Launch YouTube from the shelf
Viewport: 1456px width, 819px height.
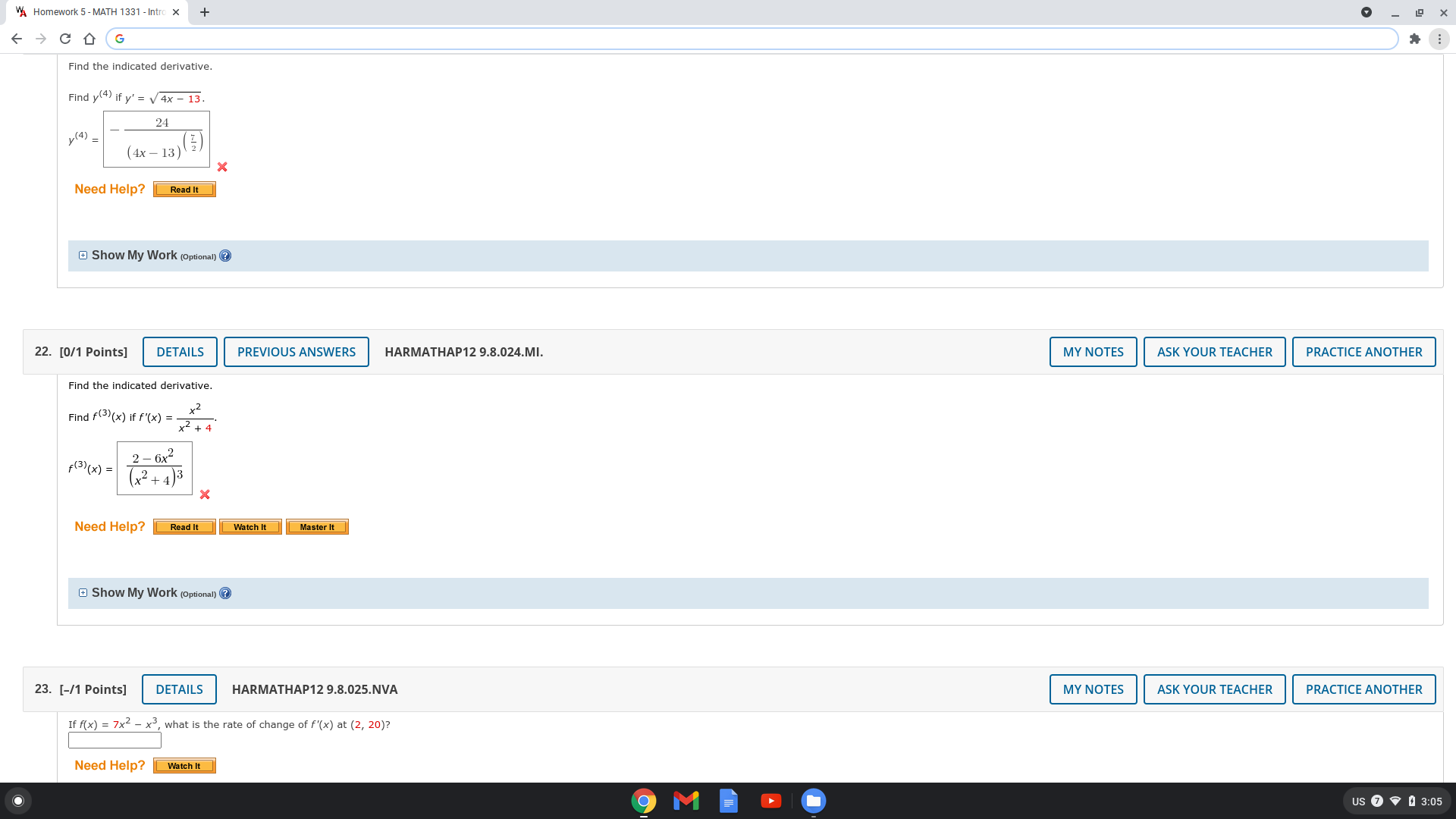[x=770, y=800]
